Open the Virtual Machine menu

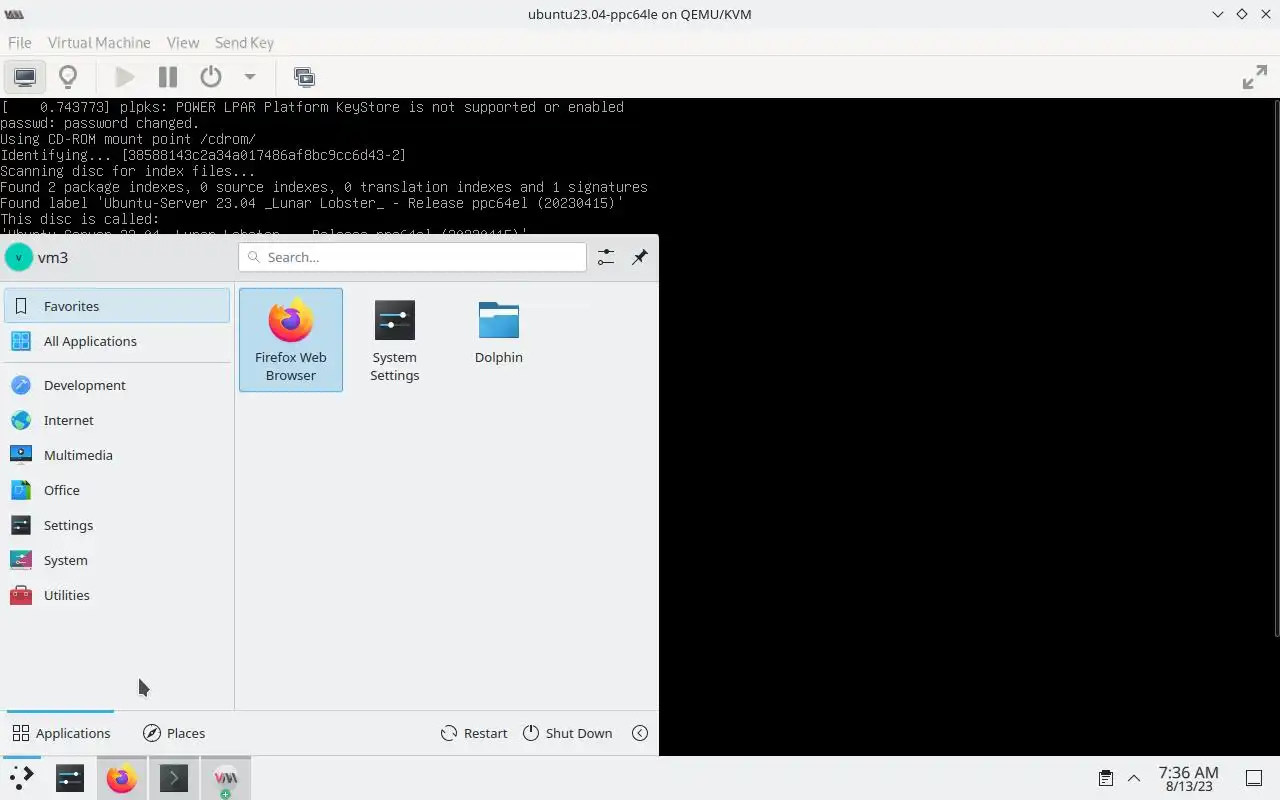click(99, 43)
